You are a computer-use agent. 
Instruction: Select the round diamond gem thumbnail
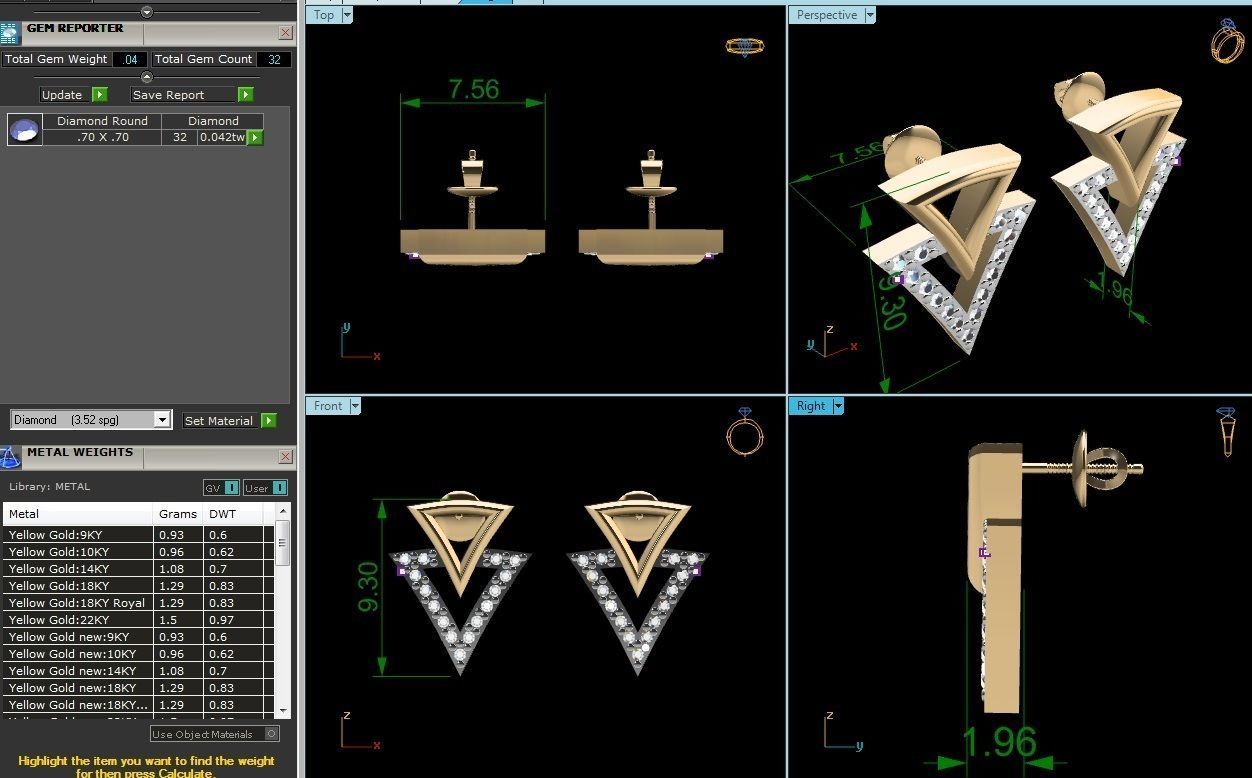(x=25, y=129)
